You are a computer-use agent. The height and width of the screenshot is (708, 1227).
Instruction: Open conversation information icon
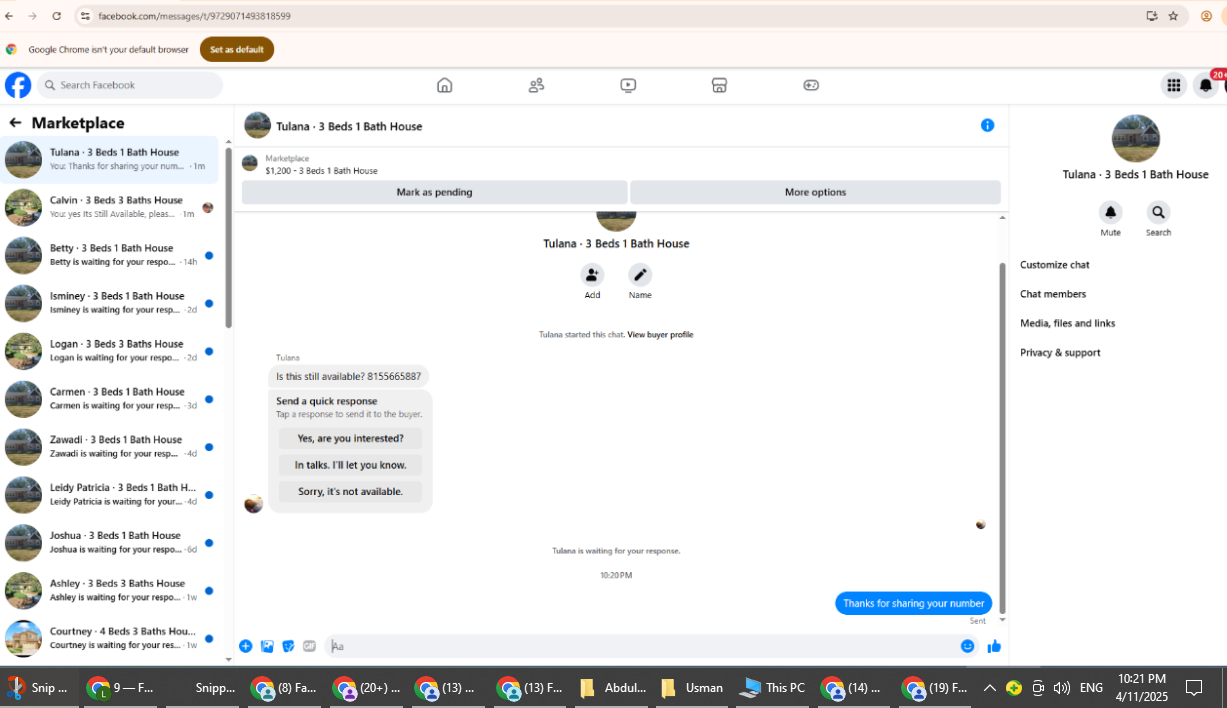point(987,125)
